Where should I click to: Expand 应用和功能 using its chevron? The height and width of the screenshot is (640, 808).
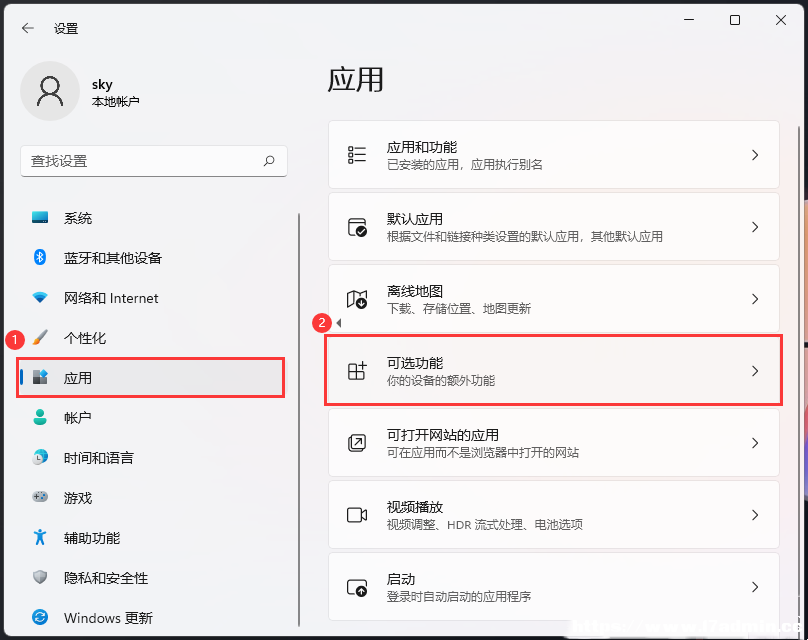(755, 155)
